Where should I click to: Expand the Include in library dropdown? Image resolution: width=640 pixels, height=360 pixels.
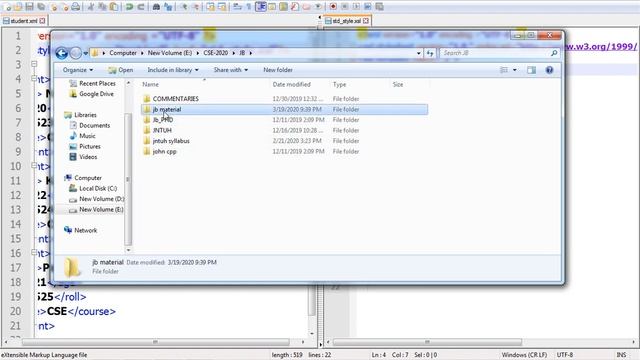tap(173, 70)
